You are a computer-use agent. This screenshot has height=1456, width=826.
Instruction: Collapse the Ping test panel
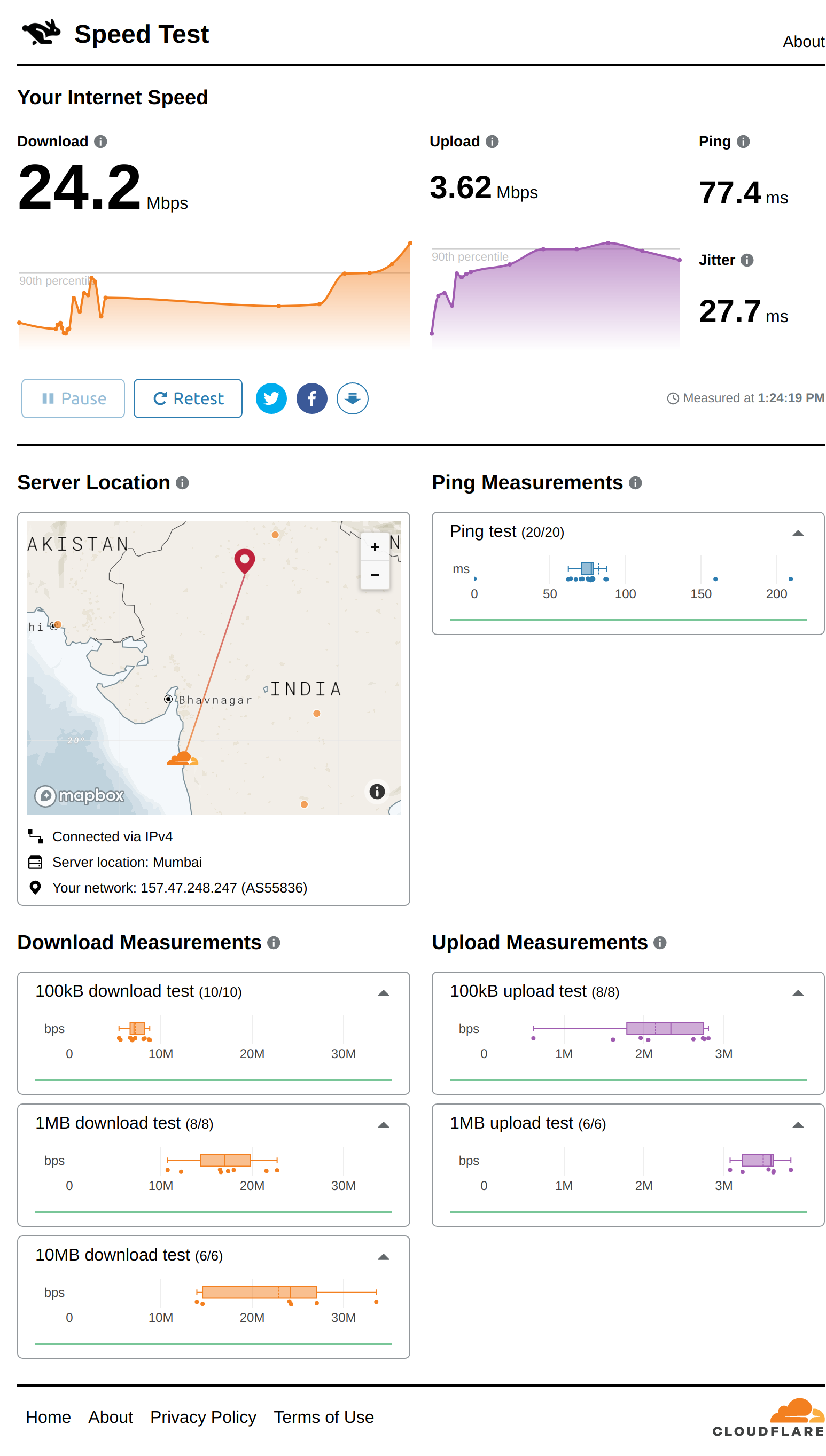click(x=798, y=533)
